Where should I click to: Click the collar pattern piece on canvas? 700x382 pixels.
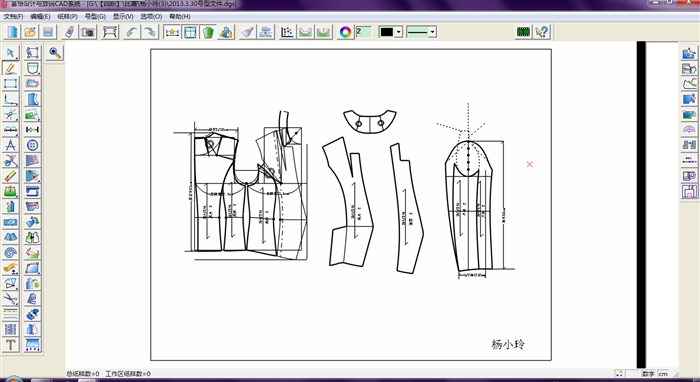pyautogui.click(x=370, y=121)
